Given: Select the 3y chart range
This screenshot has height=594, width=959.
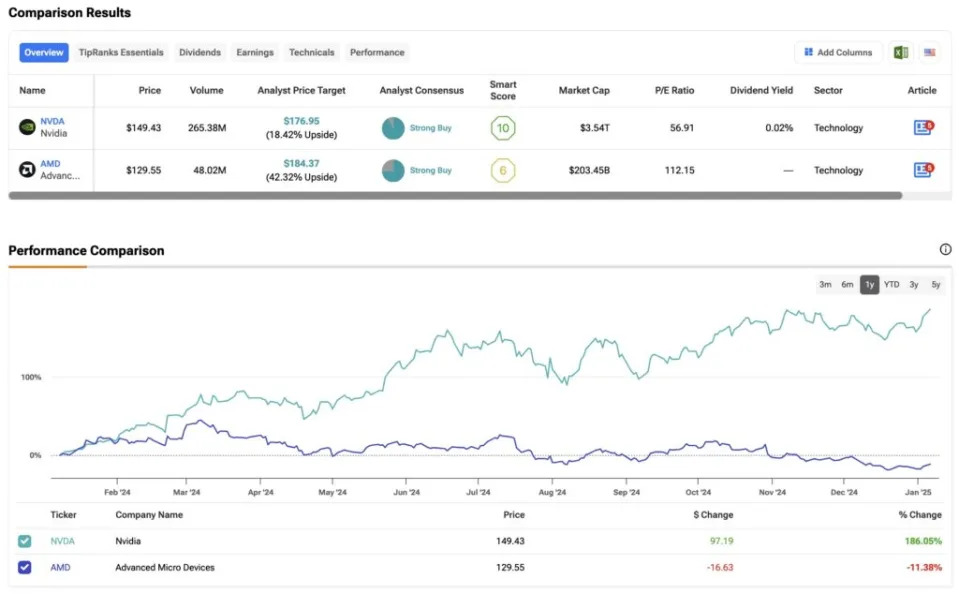Looking at the screenshot, I should [914, 284].
